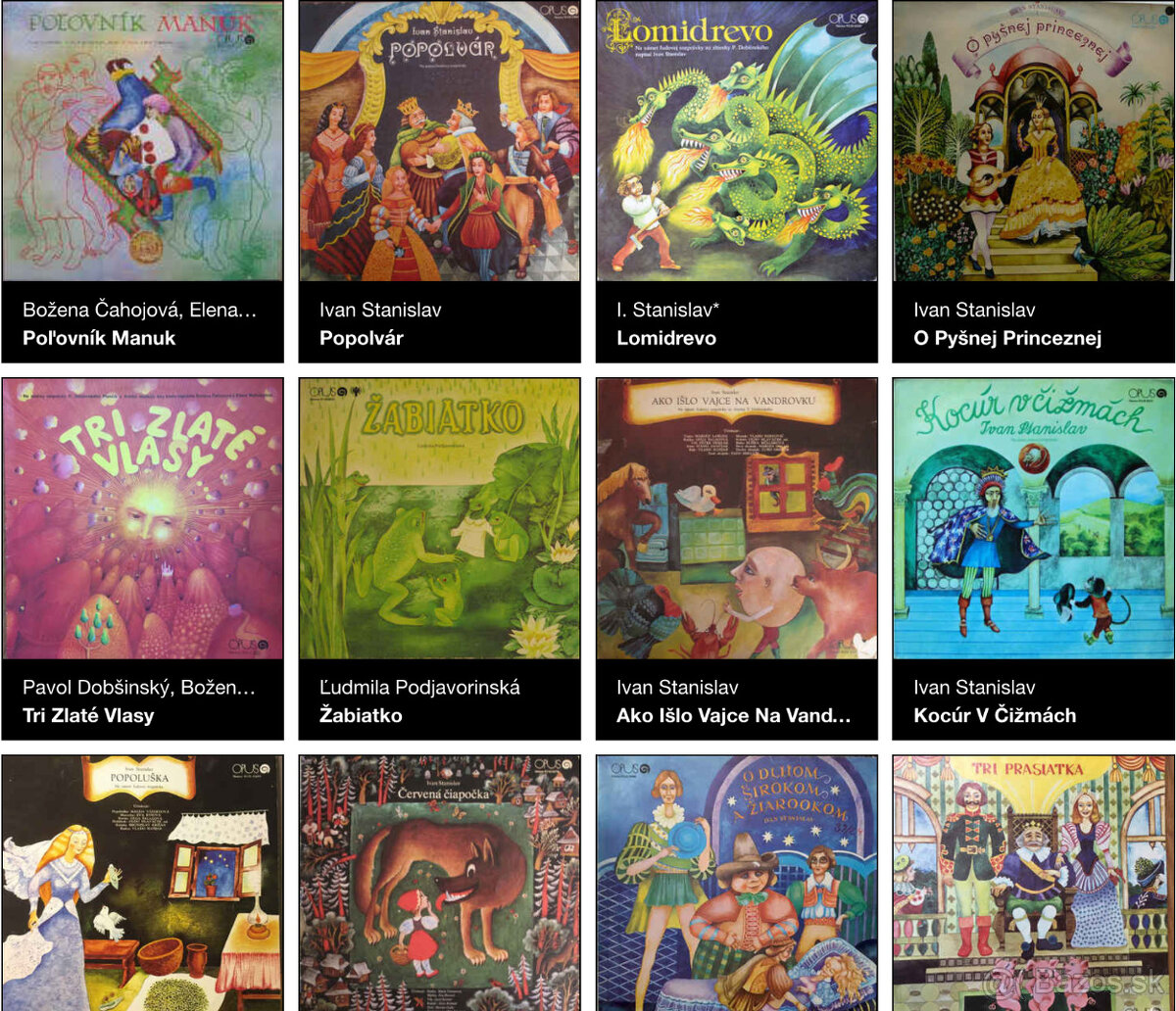Click the Poľovník Manuk title link
This screenshot has height=1011, width=1176.
pyautogui.click(x=99, y=338)
